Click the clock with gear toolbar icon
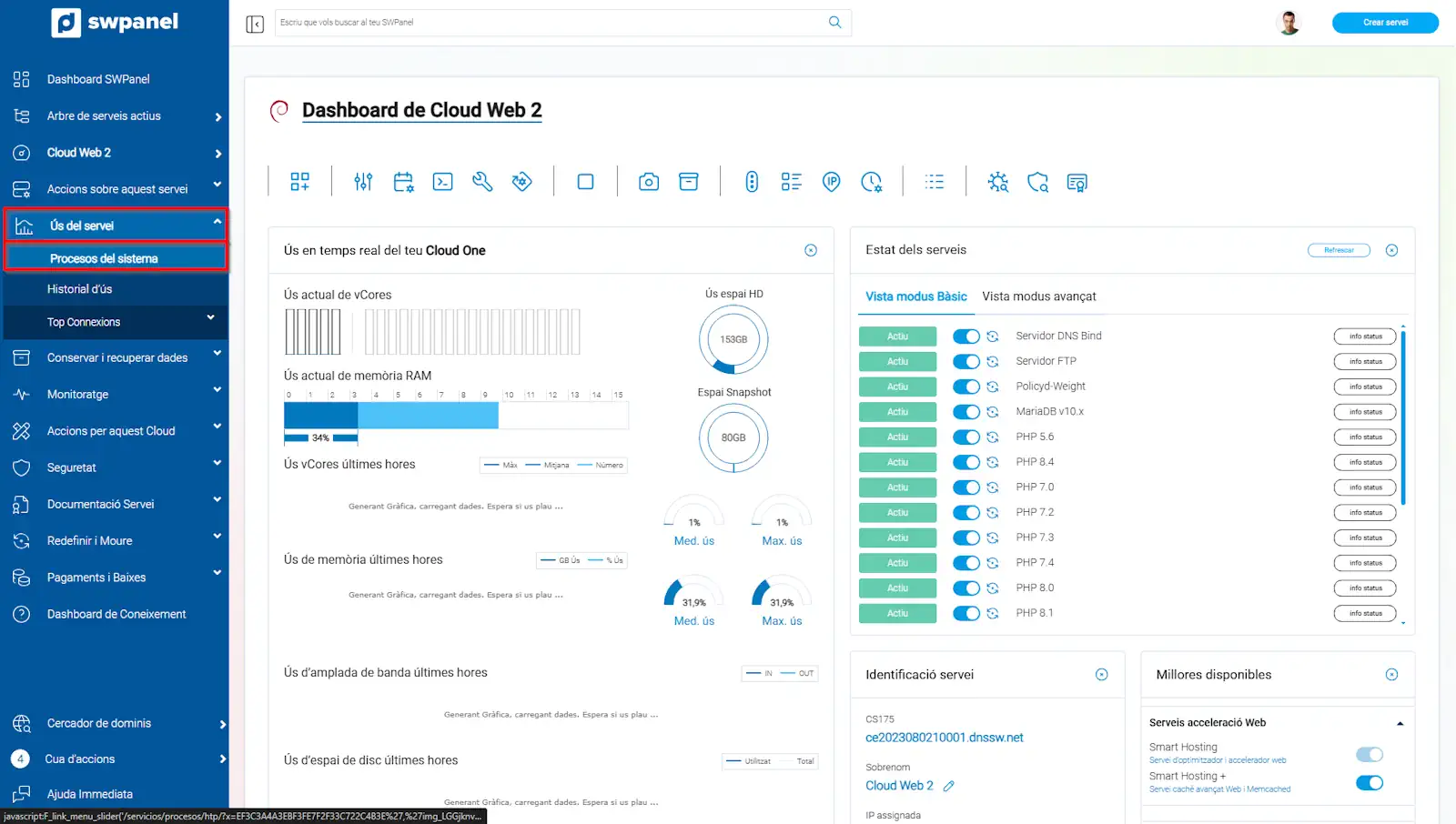The image size is (1456, 824). [871, 182]
